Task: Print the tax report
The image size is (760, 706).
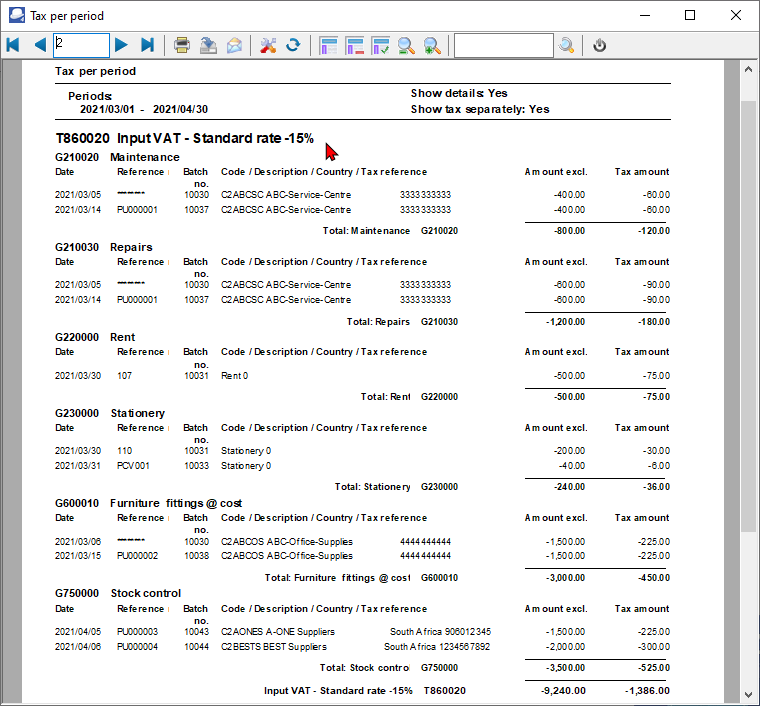Action: point(182,45)
